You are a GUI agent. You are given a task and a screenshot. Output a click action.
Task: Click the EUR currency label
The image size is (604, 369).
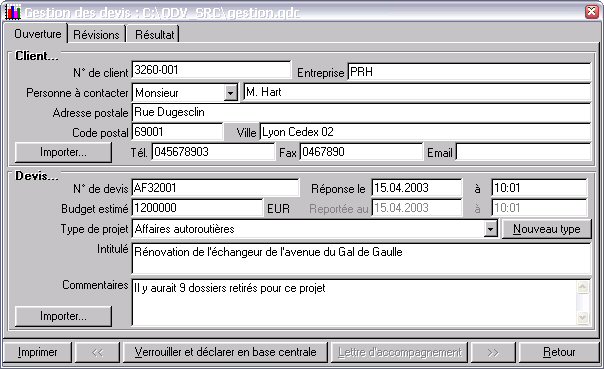(278, 209)
